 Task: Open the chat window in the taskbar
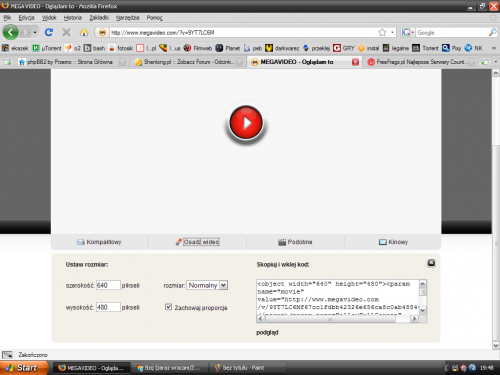point(169,368)
